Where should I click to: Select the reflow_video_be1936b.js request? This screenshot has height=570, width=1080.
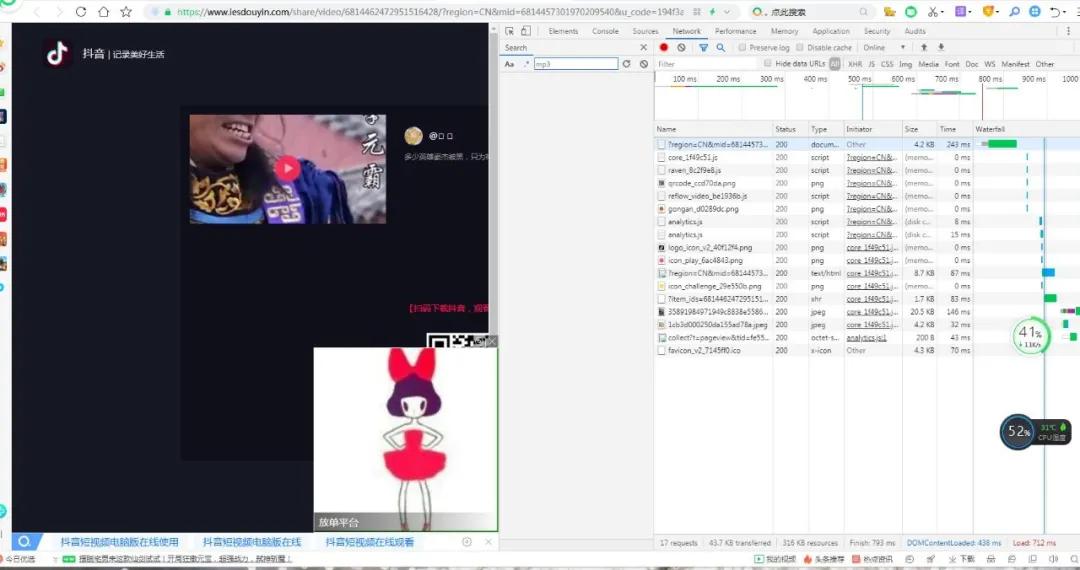click(707, 196)
